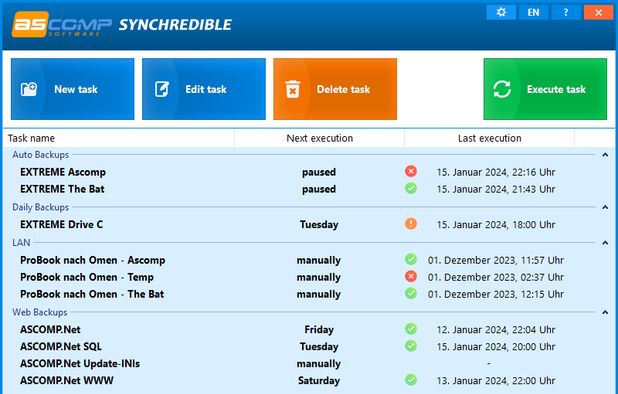
Task: Click the ASCOMP Software logo
Action: pos(62,24)
